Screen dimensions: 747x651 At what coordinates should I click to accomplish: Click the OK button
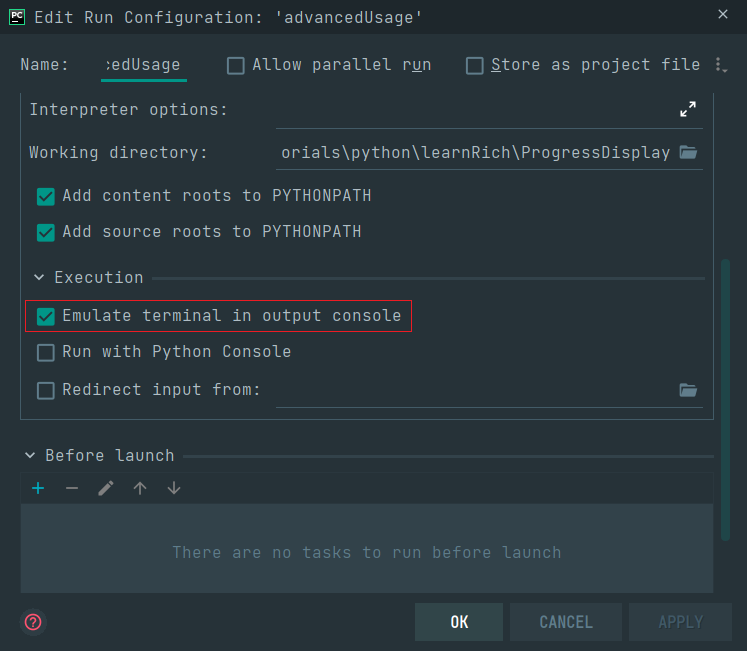pos(459,622)
